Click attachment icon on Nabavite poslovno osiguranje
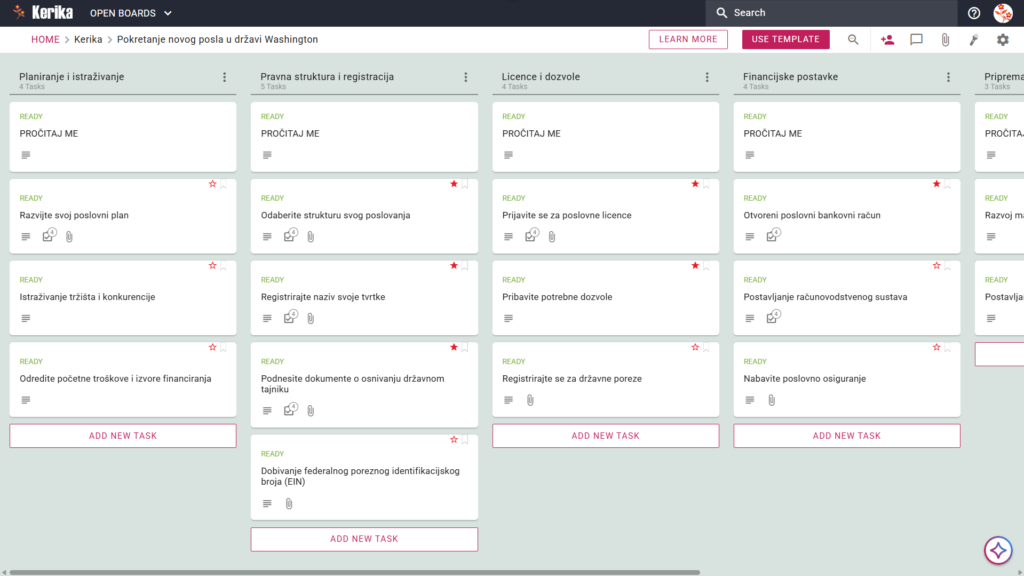Screen dimensions: 1024x576 tap(771, 400)
